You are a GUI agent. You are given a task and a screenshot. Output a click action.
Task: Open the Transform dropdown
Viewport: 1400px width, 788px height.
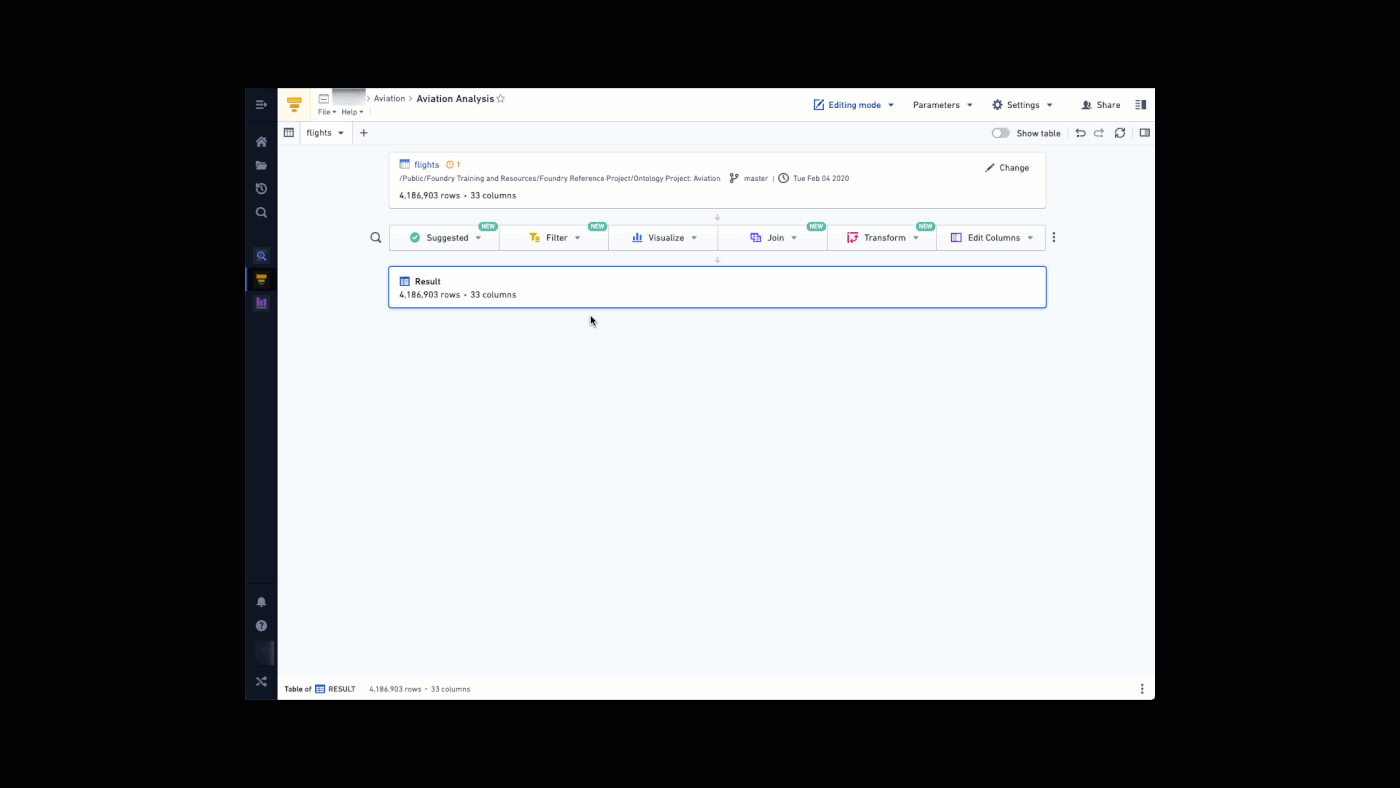point(882,238)
